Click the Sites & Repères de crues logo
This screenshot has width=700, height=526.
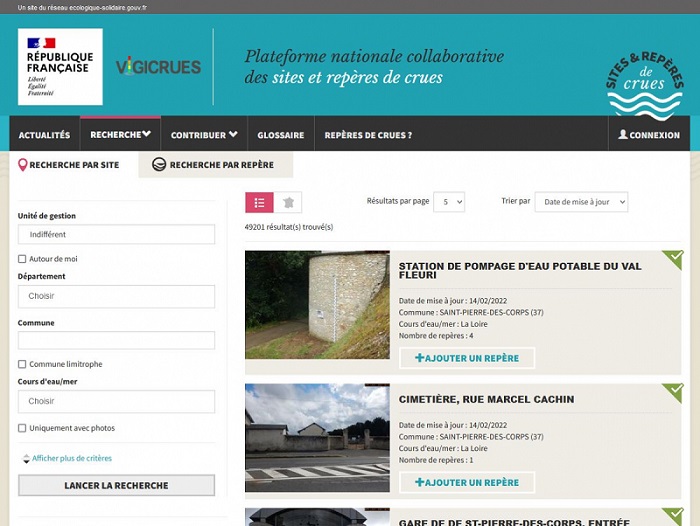pos(644,78)
